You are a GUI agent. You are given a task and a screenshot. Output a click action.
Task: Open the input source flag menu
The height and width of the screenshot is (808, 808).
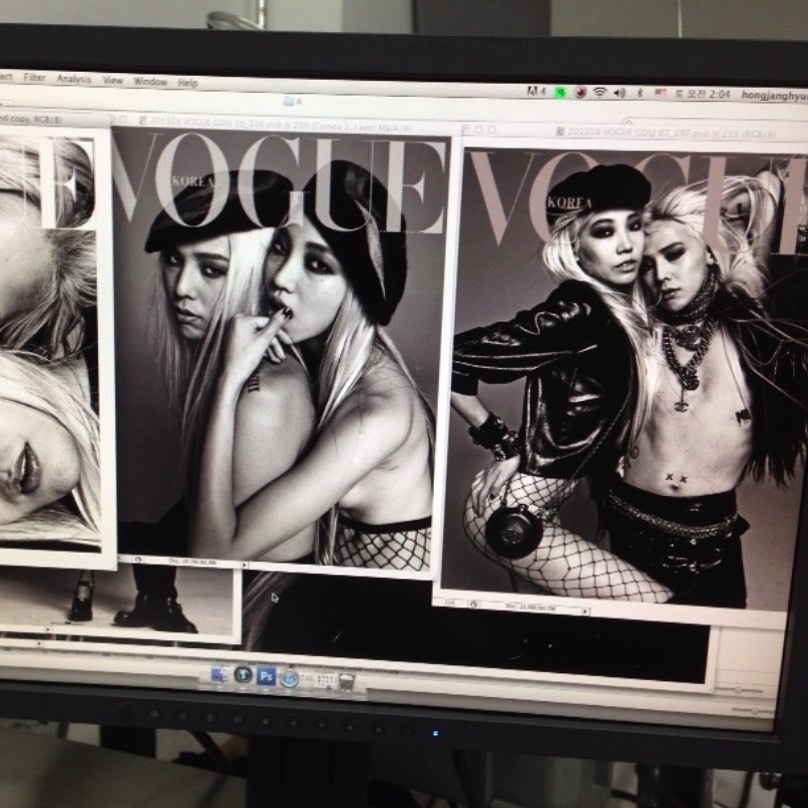(661, 93)
